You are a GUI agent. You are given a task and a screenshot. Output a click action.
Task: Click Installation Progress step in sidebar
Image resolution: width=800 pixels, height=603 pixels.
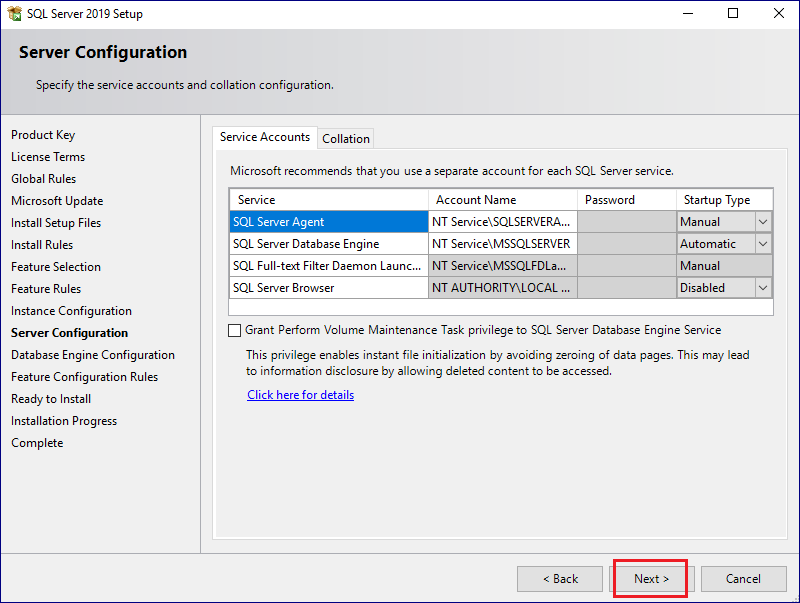64,421
